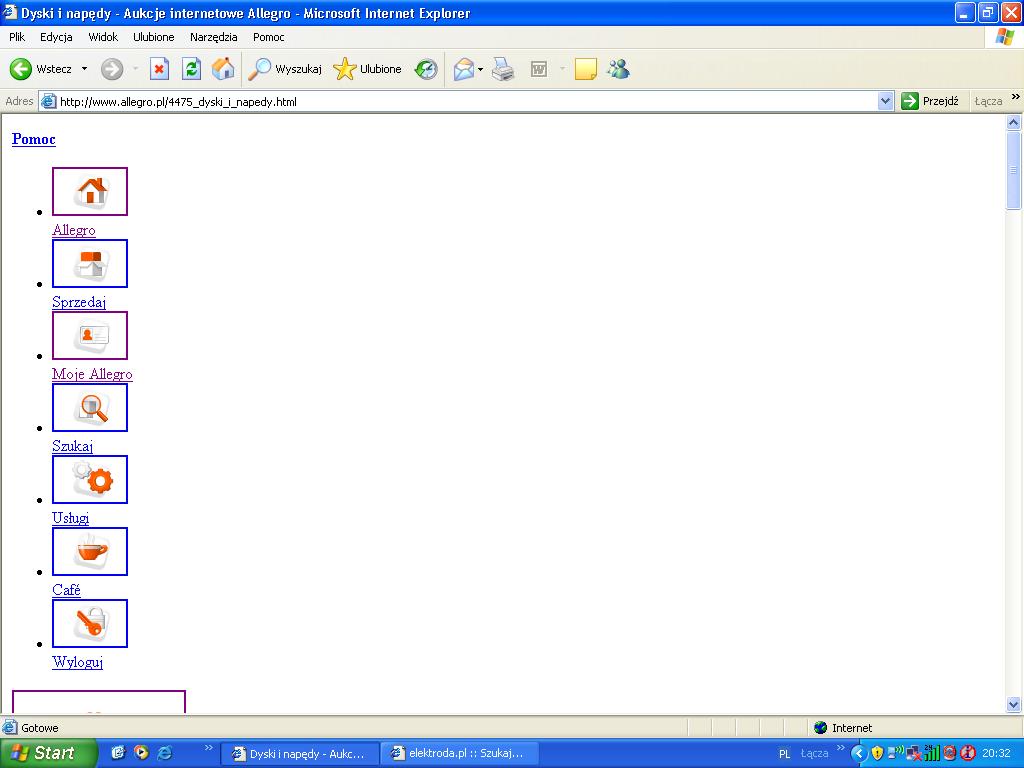Open browsing history clock icon

click(426, 69)
